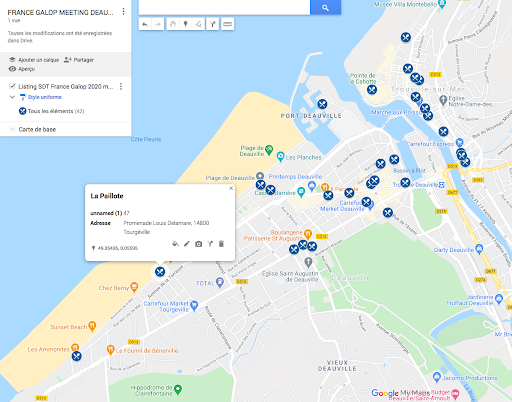Select the add marker tool
The image size is (512, 402).
186,24
